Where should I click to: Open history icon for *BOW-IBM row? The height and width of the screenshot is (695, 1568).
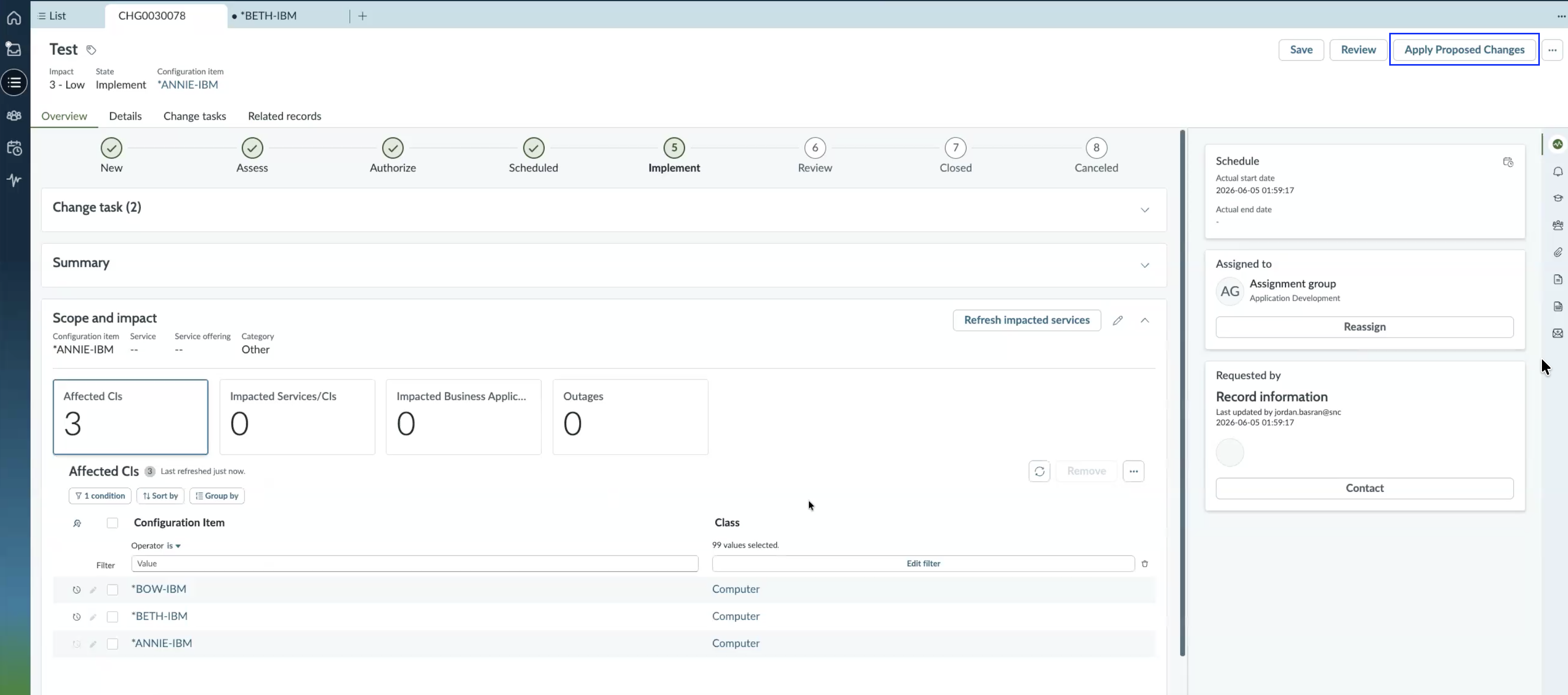click(76, 590)
